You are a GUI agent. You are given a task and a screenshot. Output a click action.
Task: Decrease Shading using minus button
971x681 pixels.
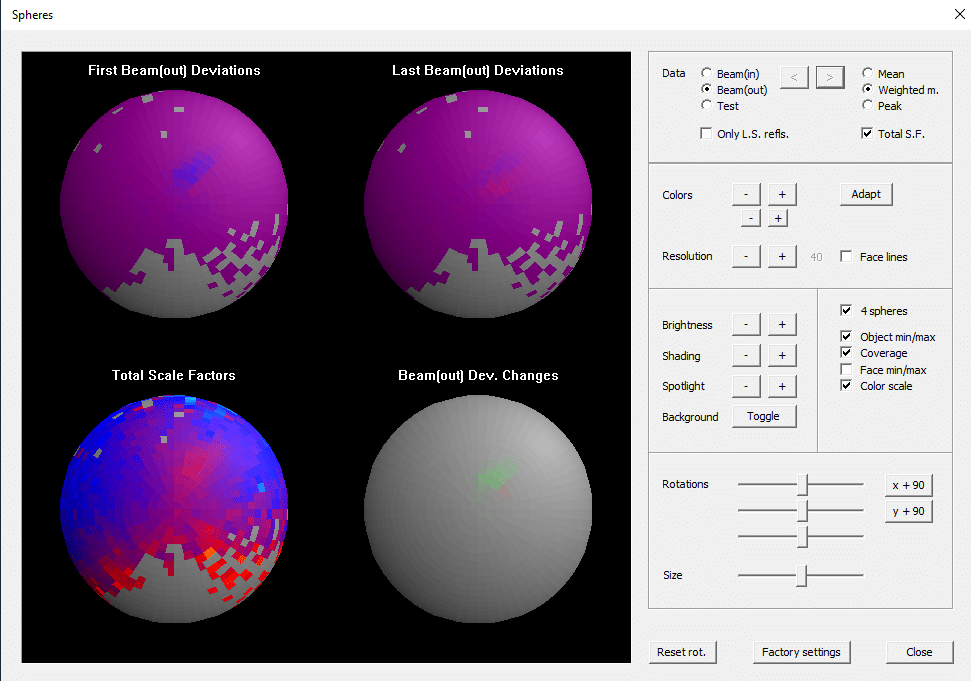[x=746, y=356]
